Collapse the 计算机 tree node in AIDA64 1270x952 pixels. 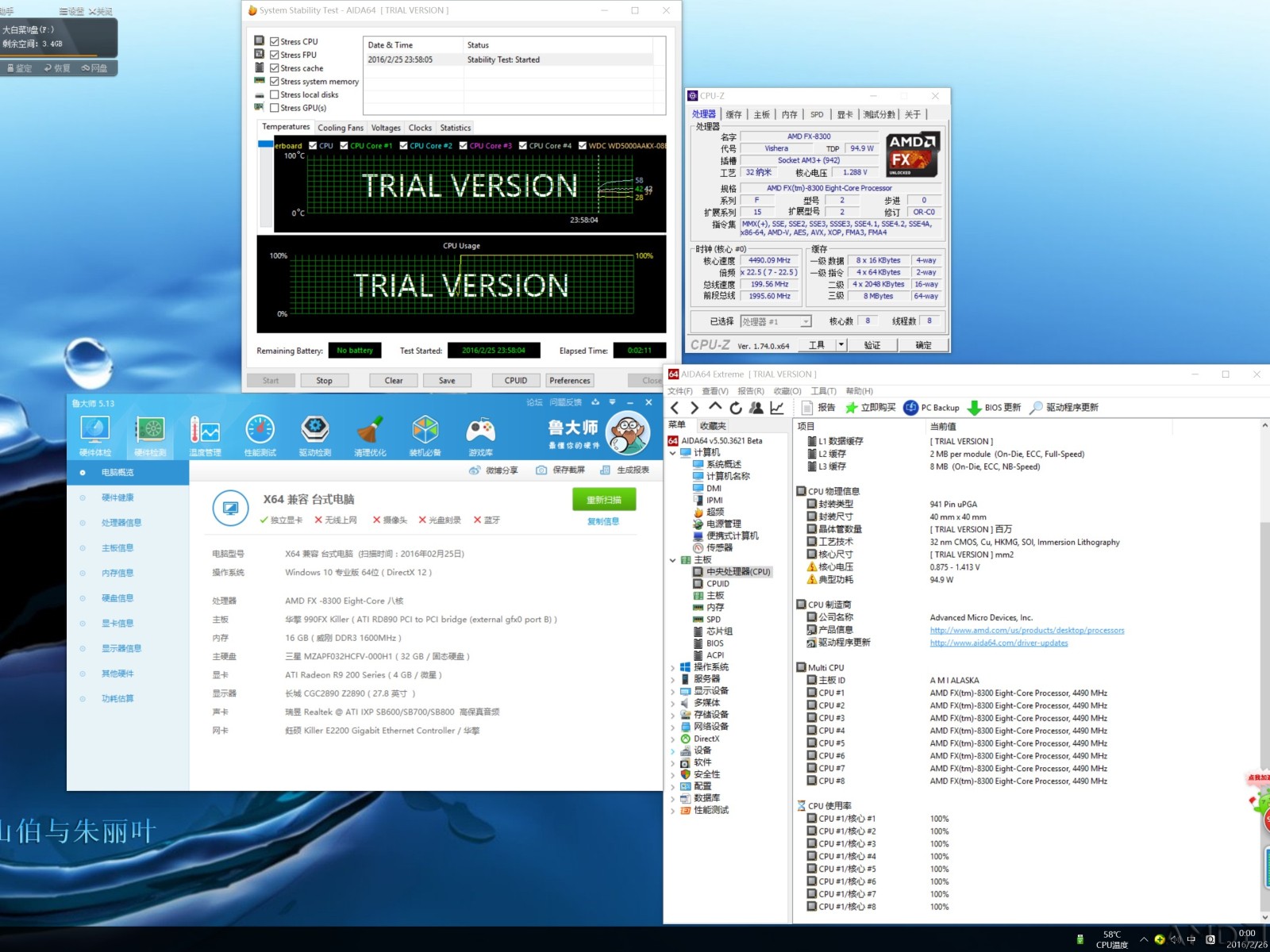(673, 453)
